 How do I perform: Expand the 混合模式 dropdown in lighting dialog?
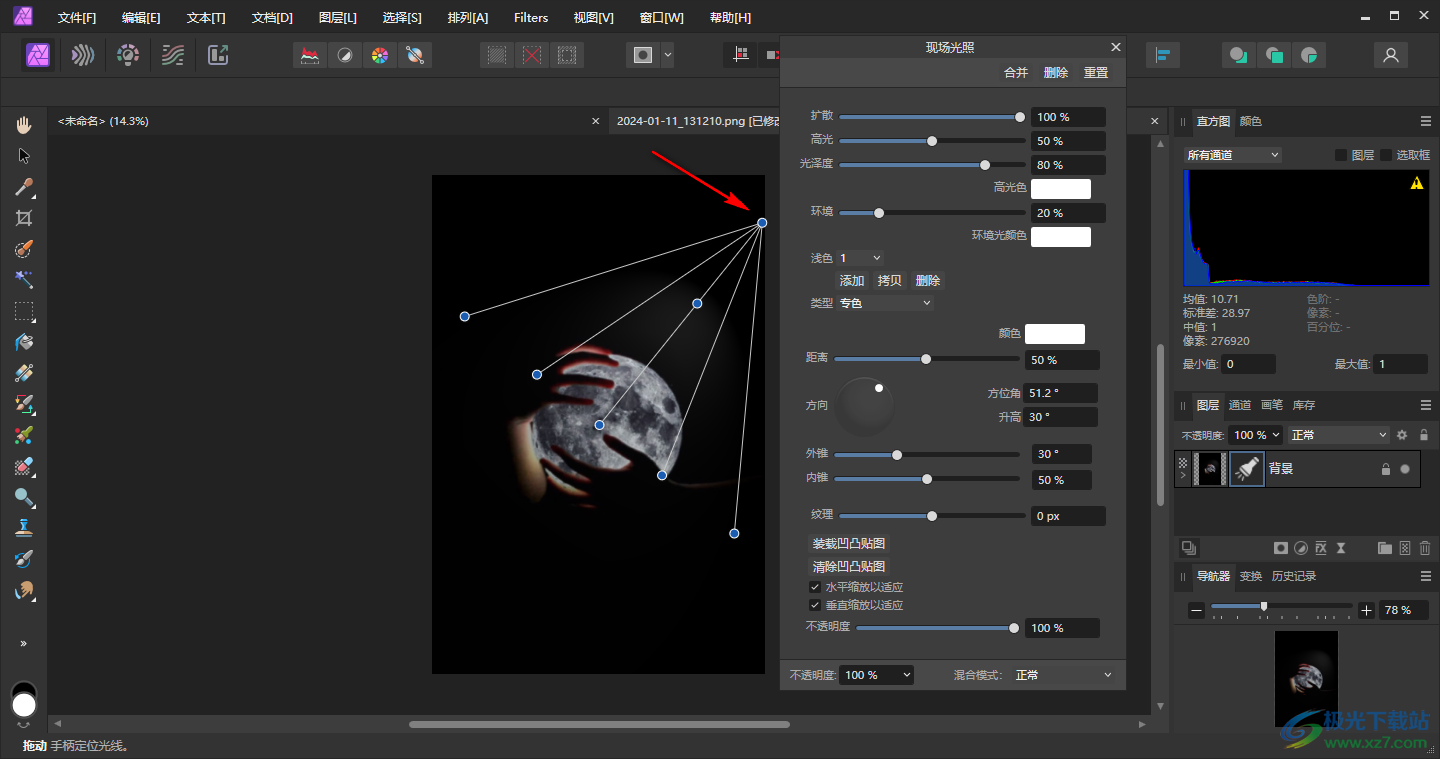[1063, 675]
